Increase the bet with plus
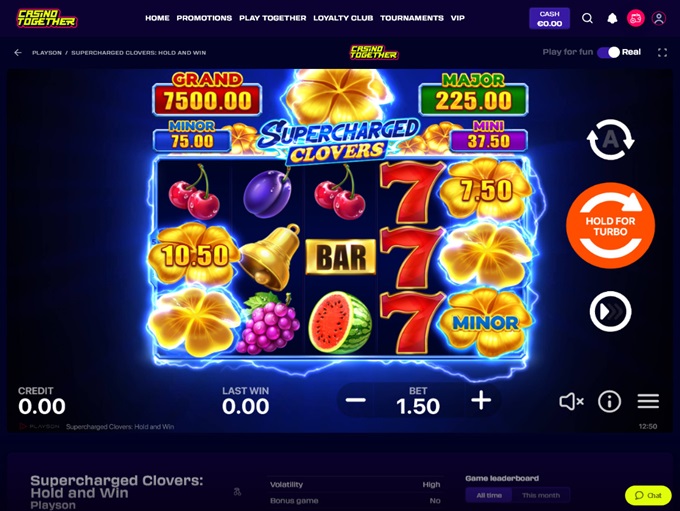 pyautogui.click(x=481, y=400)
